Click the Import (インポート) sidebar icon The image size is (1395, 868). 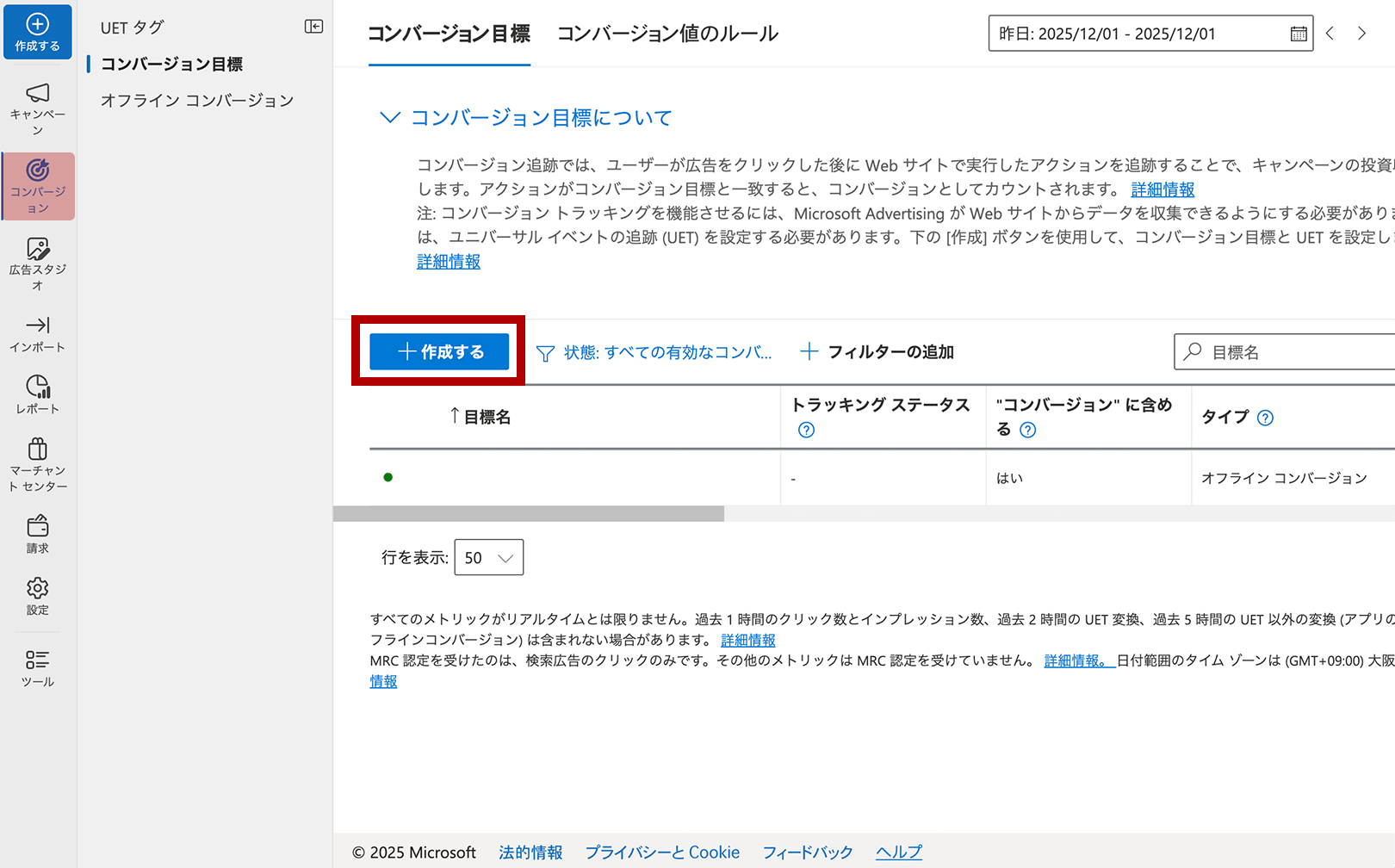37,334
